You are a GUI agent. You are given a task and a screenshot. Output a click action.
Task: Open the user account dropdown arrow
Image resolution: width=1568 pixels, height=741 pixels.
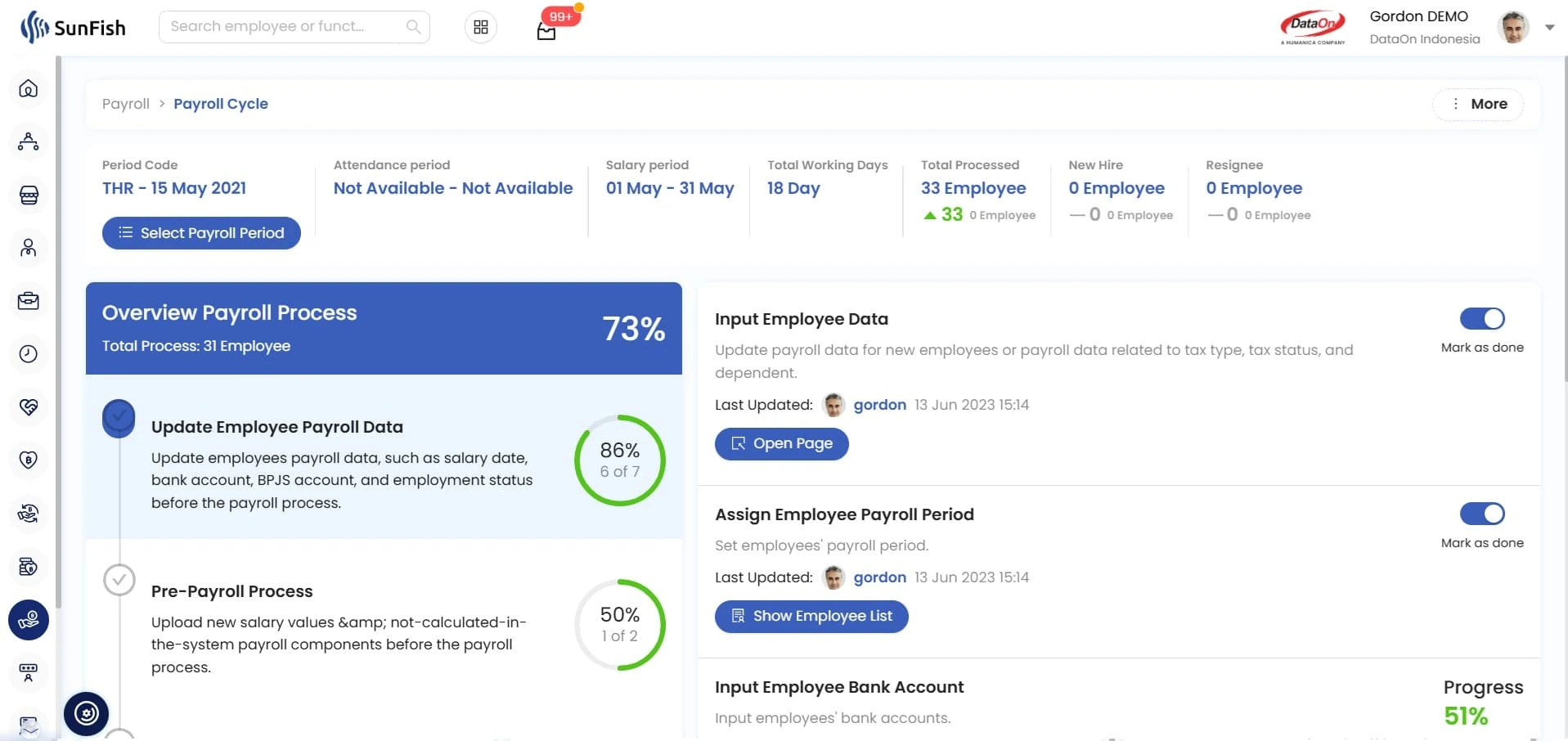click(1549, 27)
